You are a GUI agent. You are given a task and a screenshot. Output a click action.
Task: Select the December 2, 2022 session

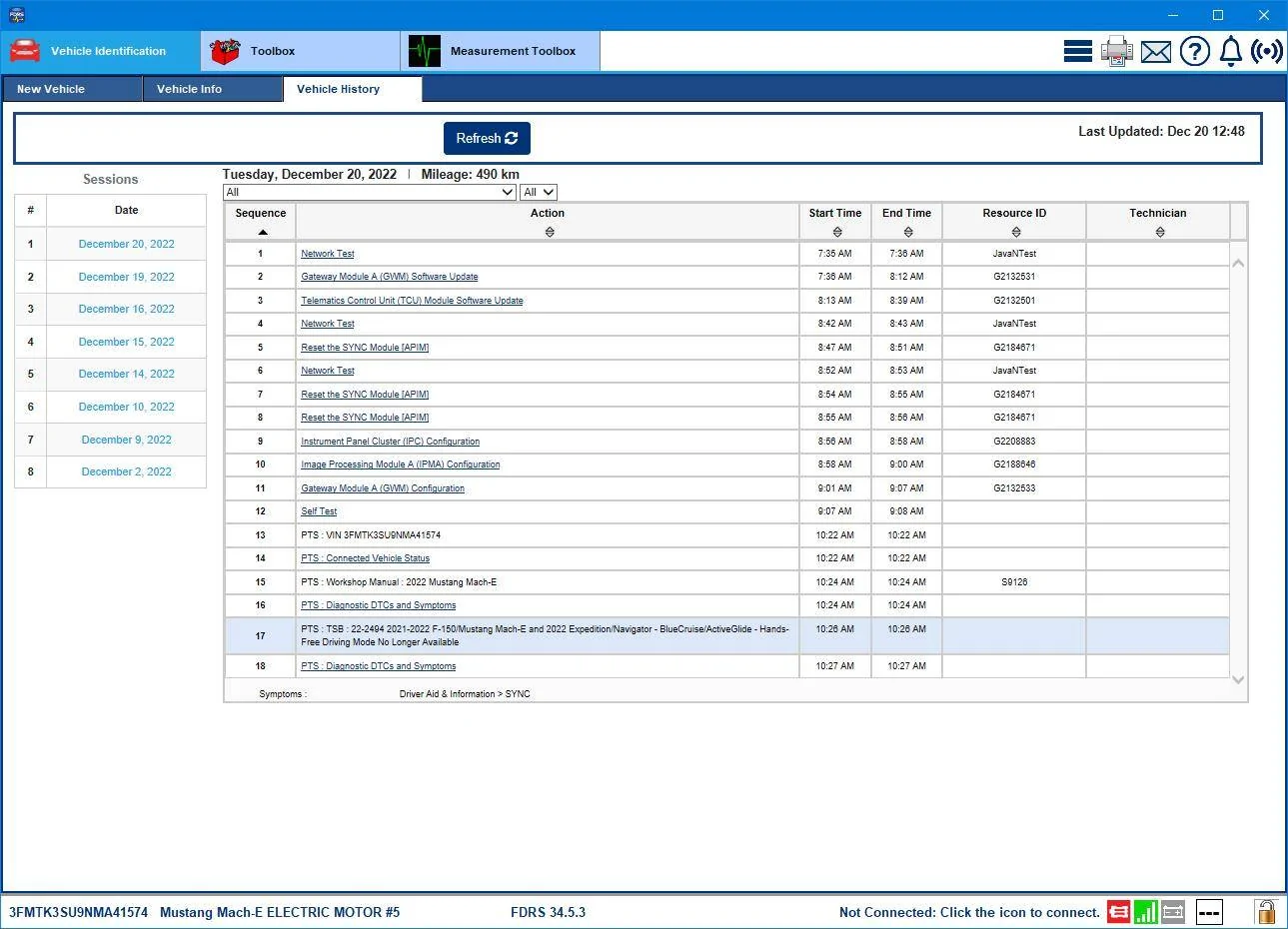(x=127, y=471)
